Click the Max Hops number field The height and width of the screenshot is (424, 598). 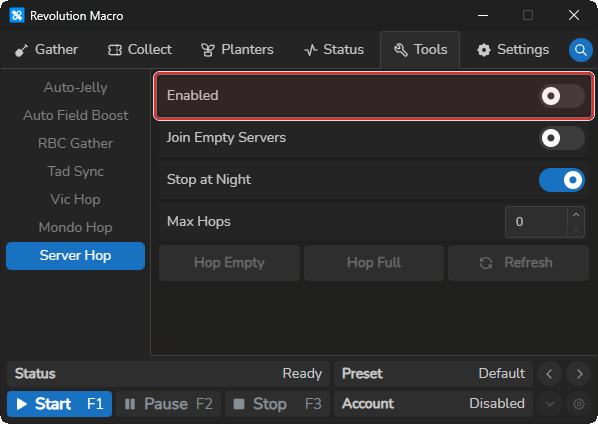(x=536, y=222)
